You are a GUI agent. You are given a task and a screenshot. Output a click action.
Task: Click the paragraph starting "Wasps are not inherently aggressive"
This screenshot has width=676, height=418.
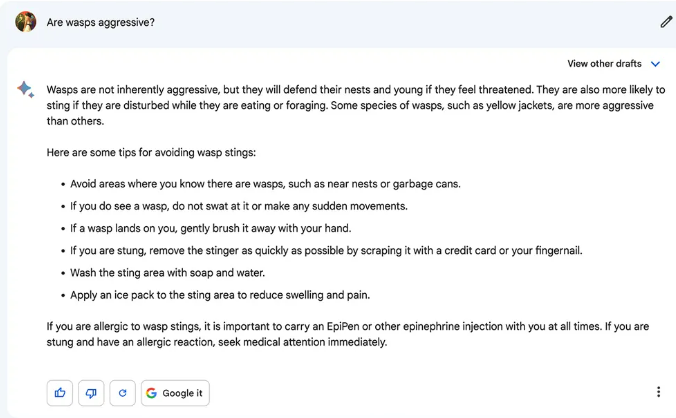pos(356,105)
